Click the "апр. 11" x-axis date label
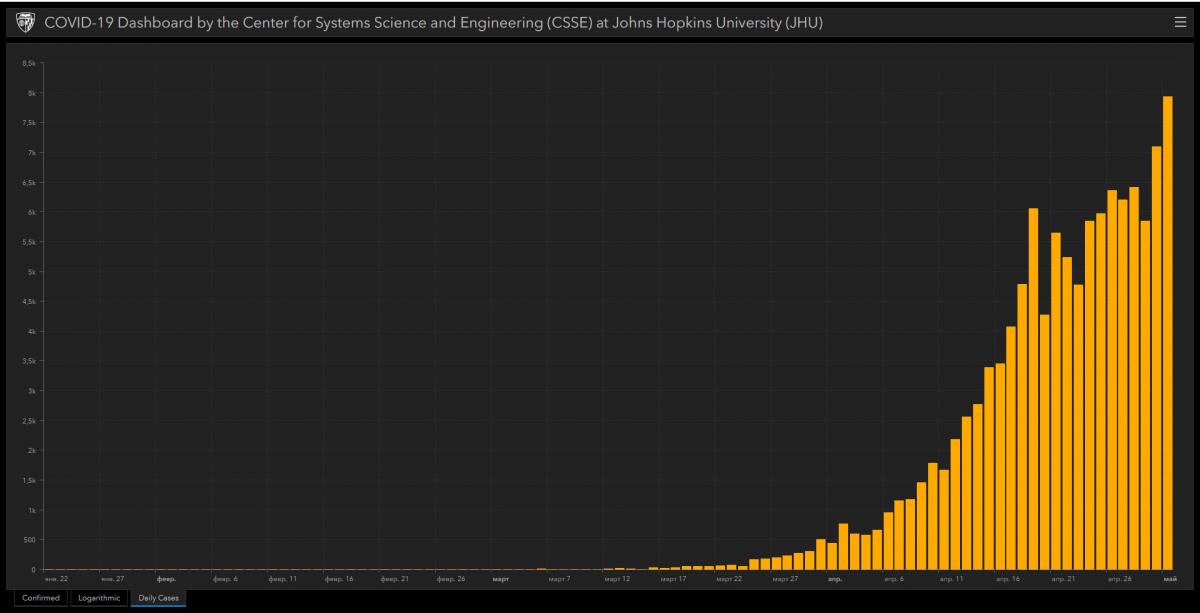The height and width of the screenshot is (613, 1200). pos(951,579)
